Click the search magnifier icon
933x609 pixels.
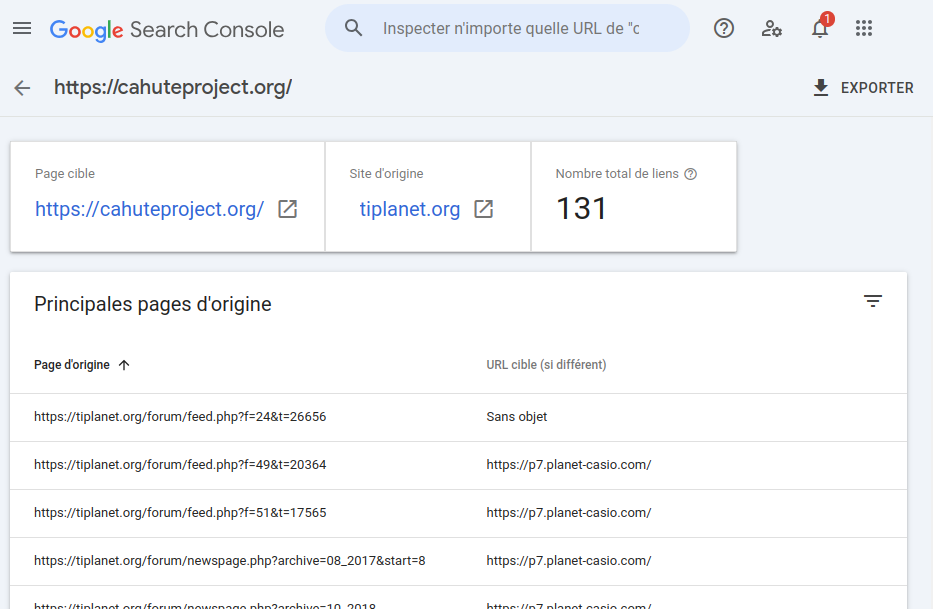click(353, 28)
